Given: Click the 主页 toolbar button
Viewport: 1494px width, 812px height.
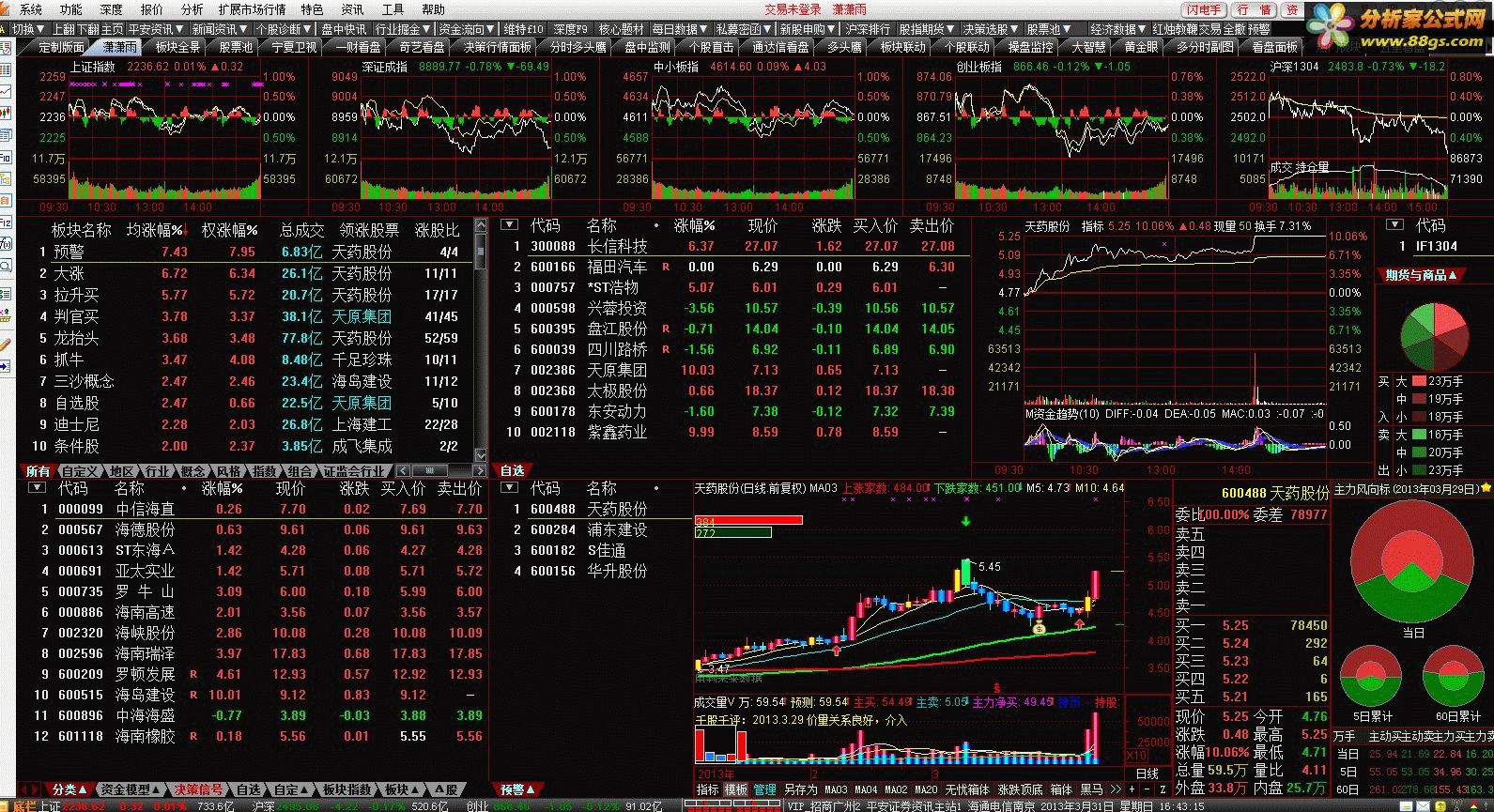Looking at the screenshot, I should click(x=111, y=30).
